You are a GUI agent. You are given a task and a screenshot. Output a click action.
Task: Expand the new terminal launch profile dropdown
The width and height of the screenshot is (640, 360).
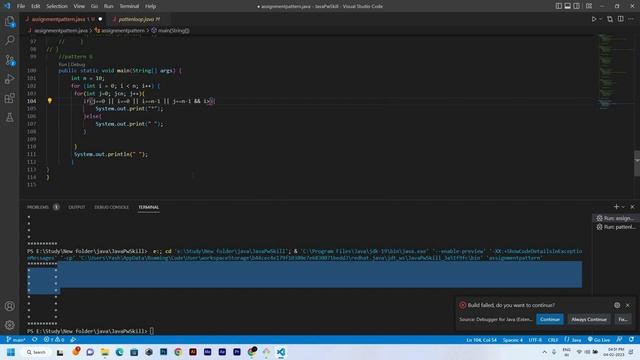coord(623,207)
